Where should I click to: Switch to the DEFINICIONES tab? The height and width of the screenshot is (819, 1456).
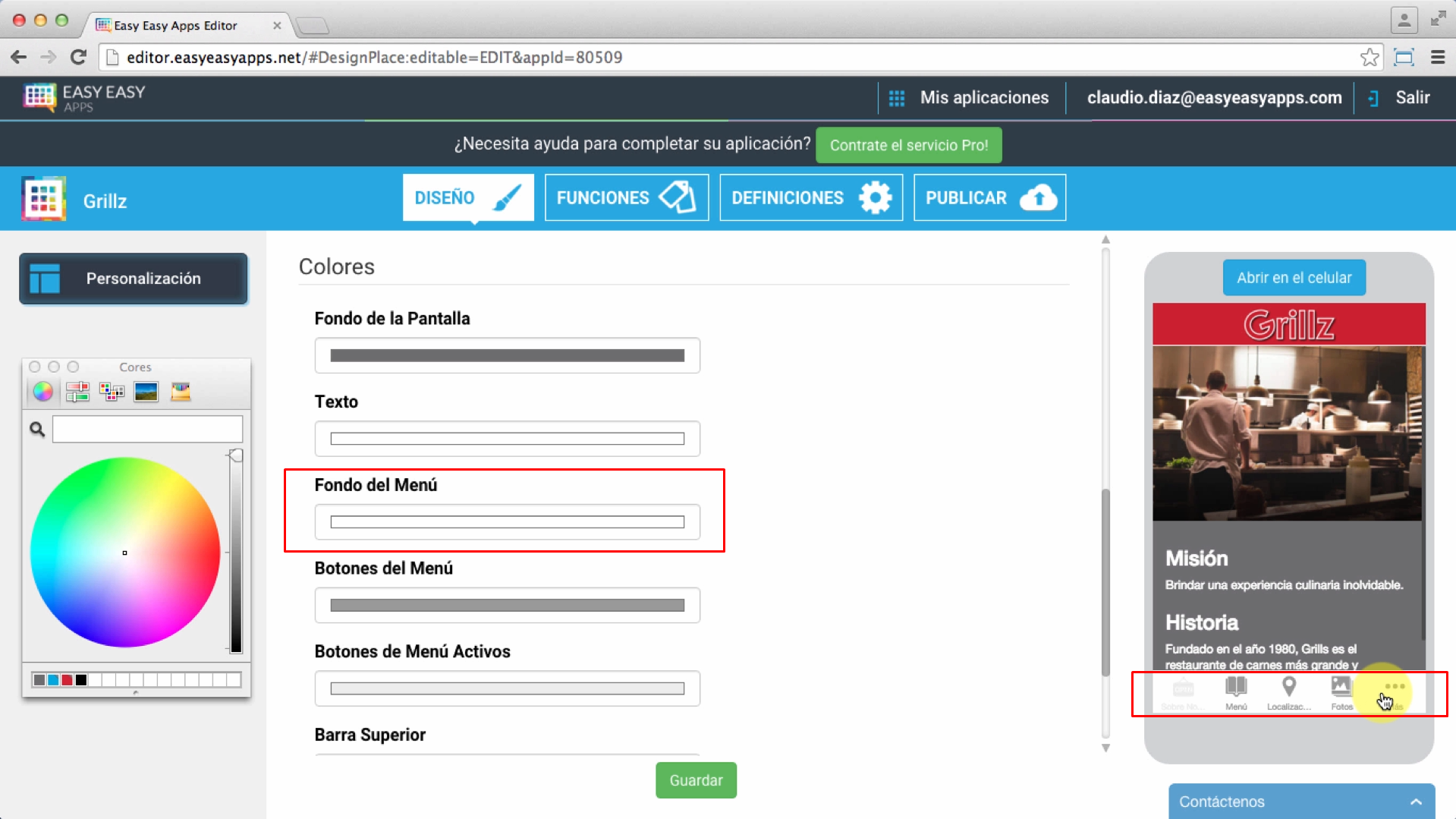tap(810, 198)
